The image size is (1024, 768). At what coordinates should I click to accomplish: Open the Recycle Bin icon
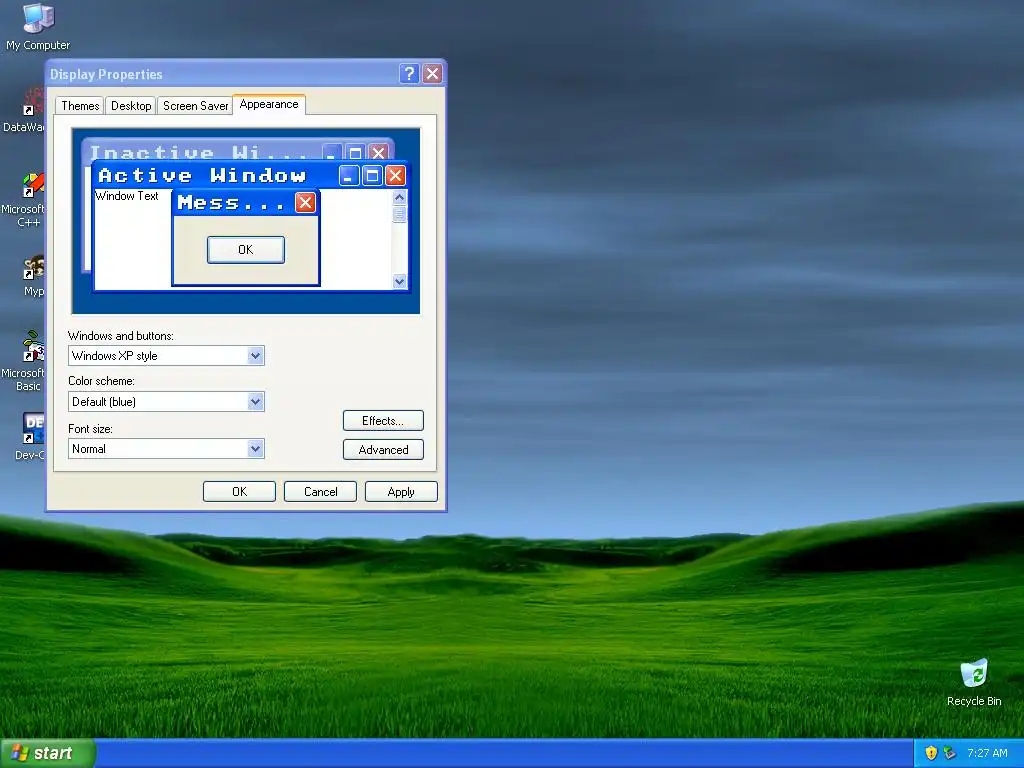(x=974, y=683)
